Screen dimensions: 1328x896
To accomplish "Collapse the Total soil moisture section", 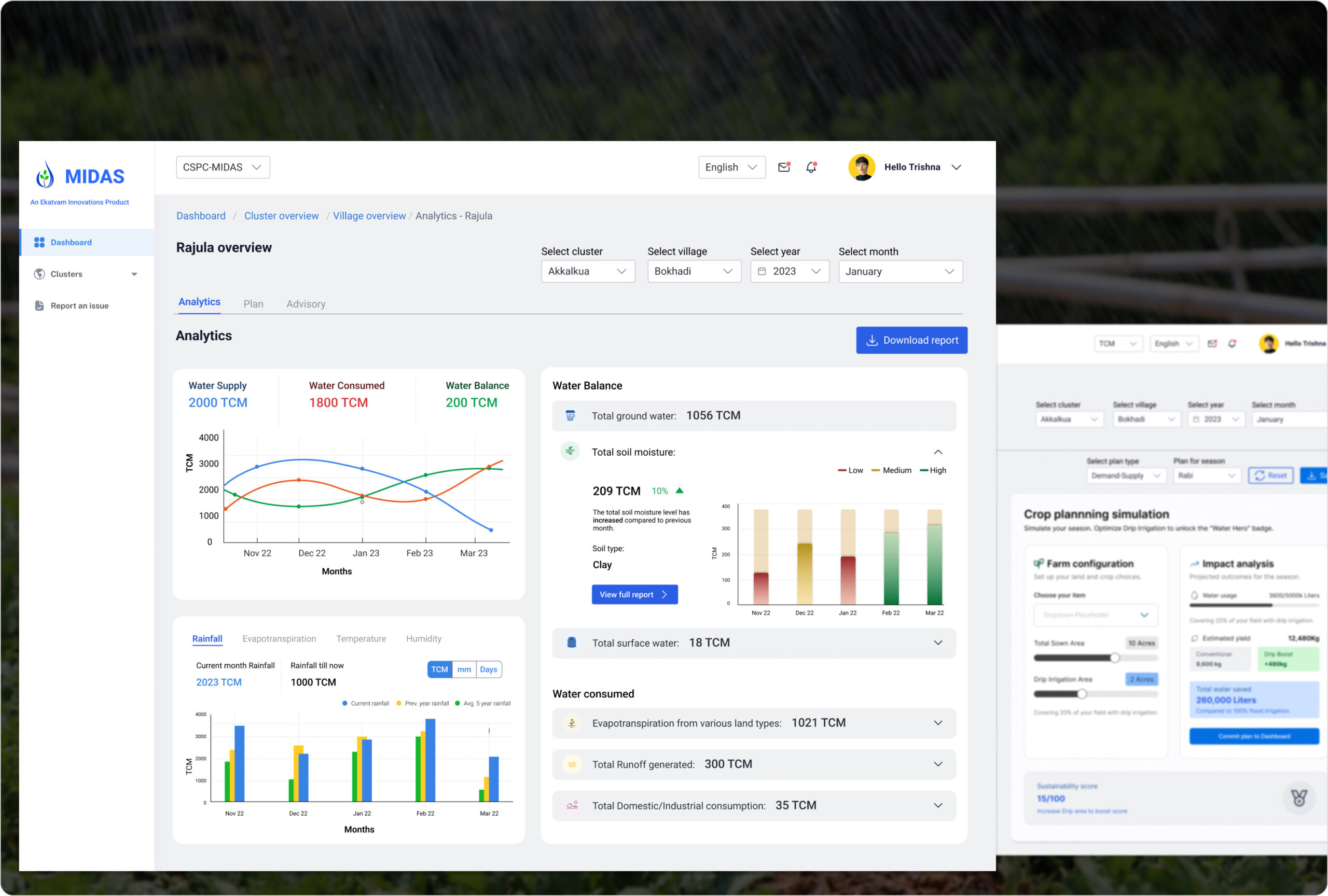I will point(938,452).
